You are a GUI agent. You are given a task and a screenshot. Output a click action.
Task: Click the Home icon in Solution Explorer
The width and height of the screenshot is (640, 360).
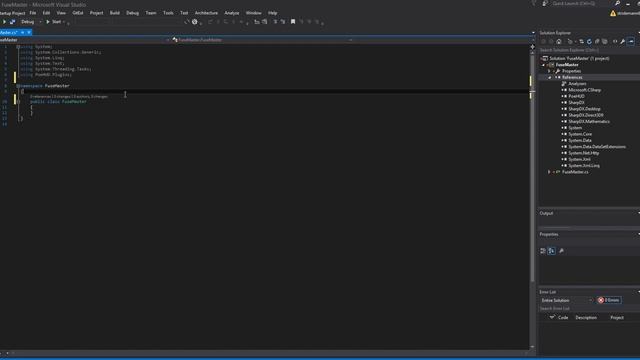[x=559, y=41]
